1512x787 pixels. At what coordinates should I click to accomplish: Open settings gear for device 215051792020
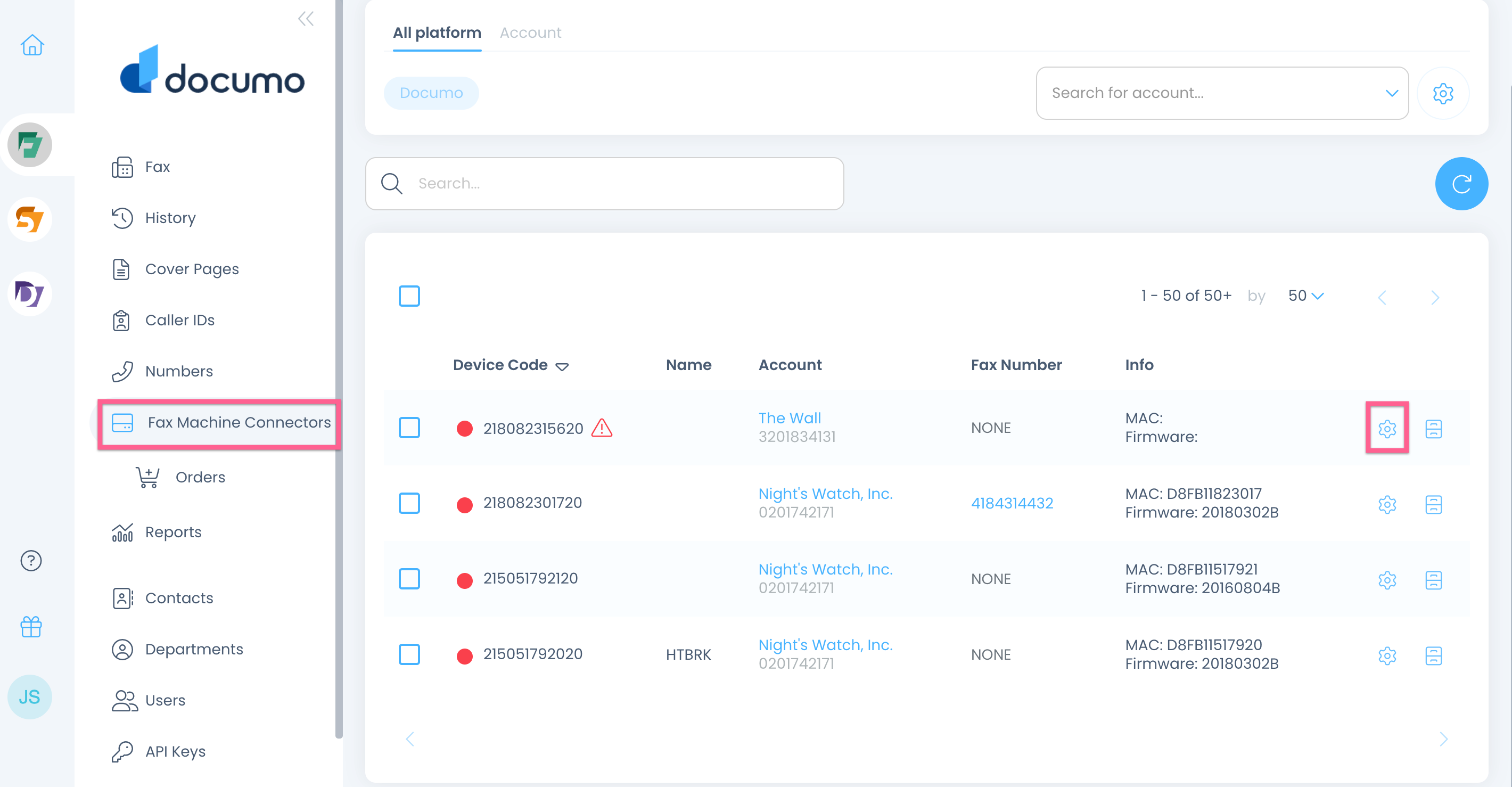click(x=1387, y=655)
